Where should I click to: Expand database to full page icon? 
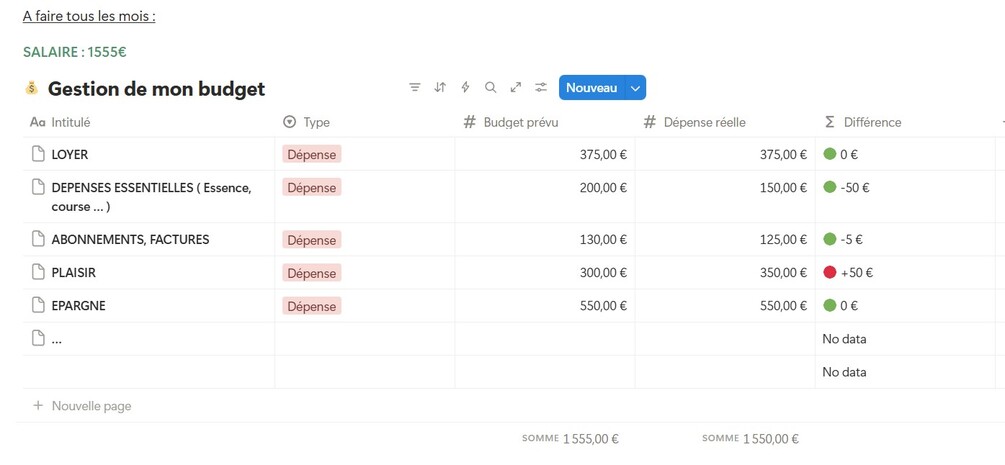coord(516,88)
